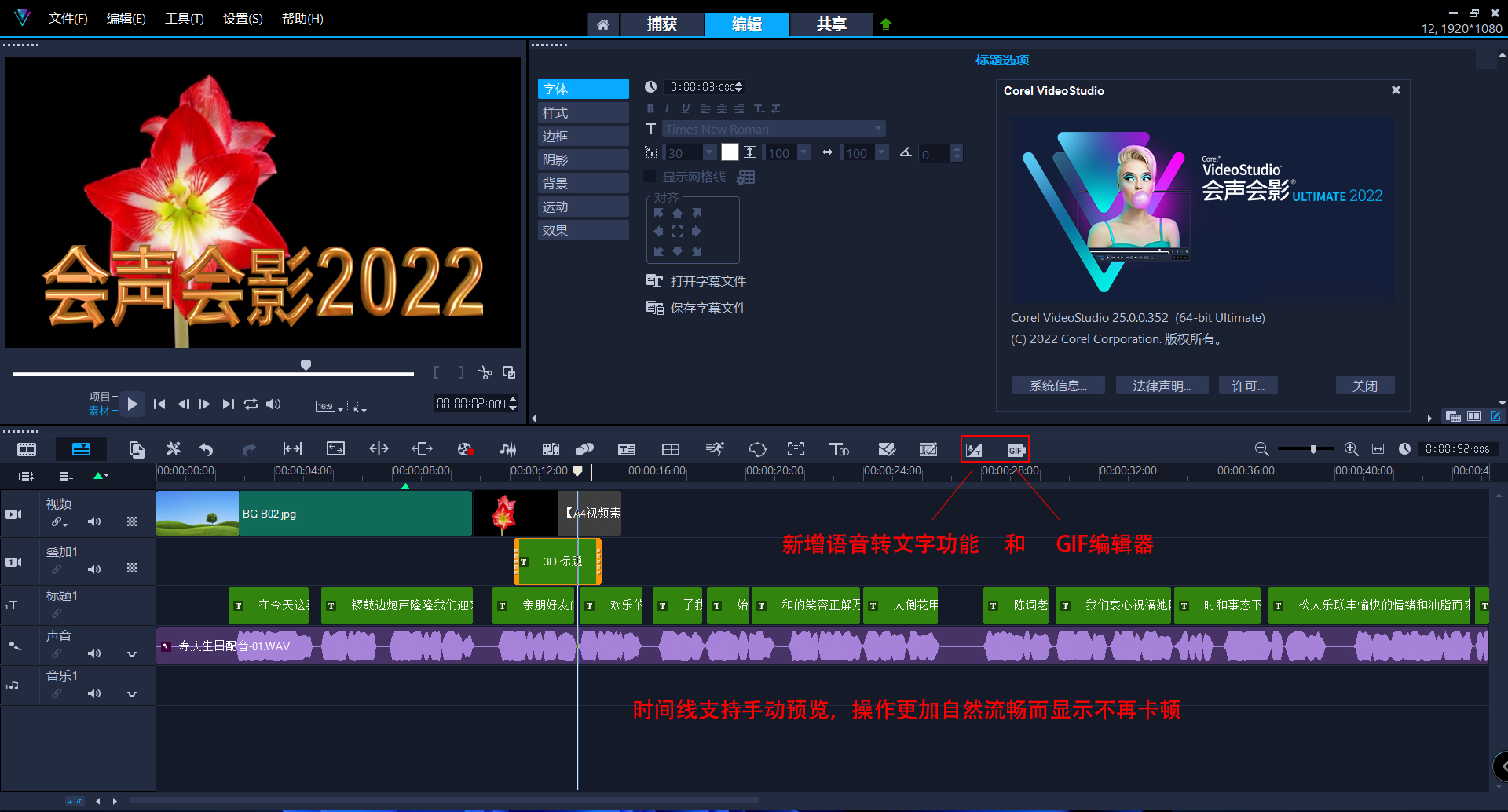This screenshot has height=812, width=1508.
Task: Open the font size 30 dropdown
Action: 709,152
